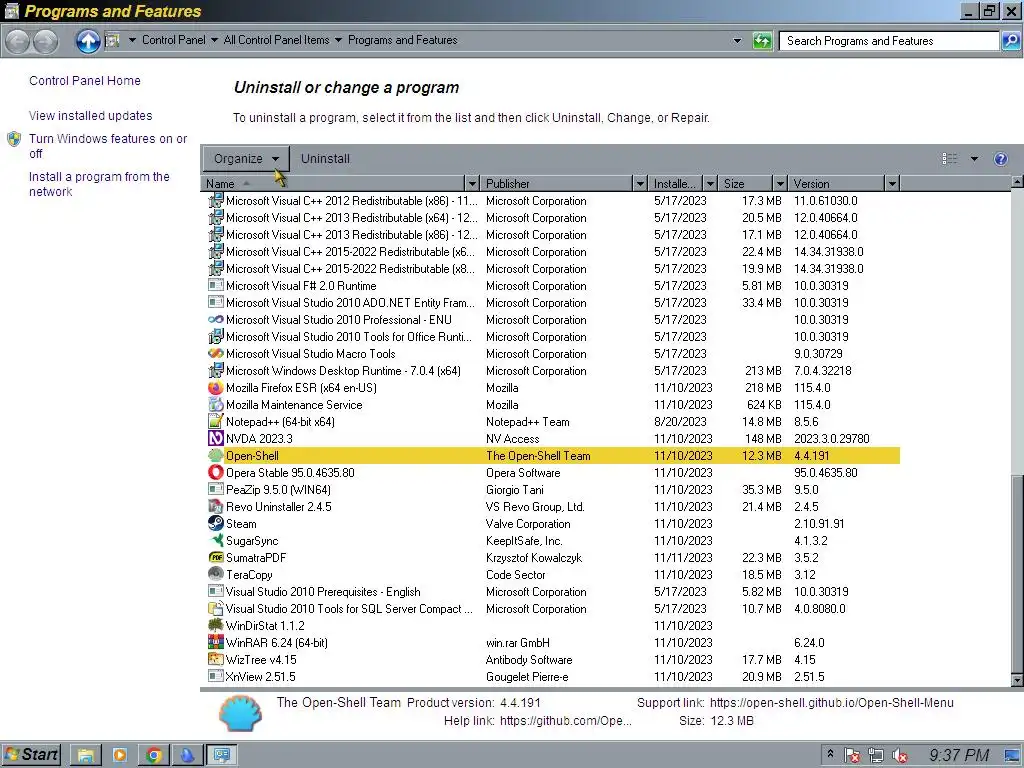Image resolution: width=1024 pixels, height=768 pixels.
Task: Expand the All Control Panel Items breadcrumb arrow
Action: pyautogui.click(x=338, y=40)
